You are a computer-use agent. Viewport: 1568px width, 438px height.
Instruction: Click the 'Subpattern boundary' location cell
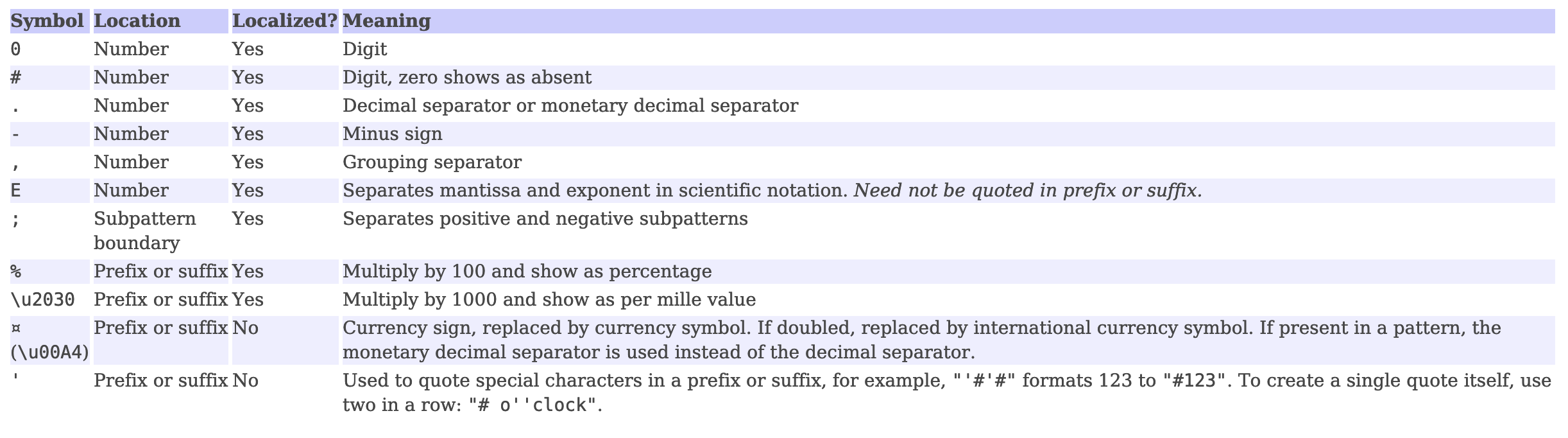tap(144, 231)
